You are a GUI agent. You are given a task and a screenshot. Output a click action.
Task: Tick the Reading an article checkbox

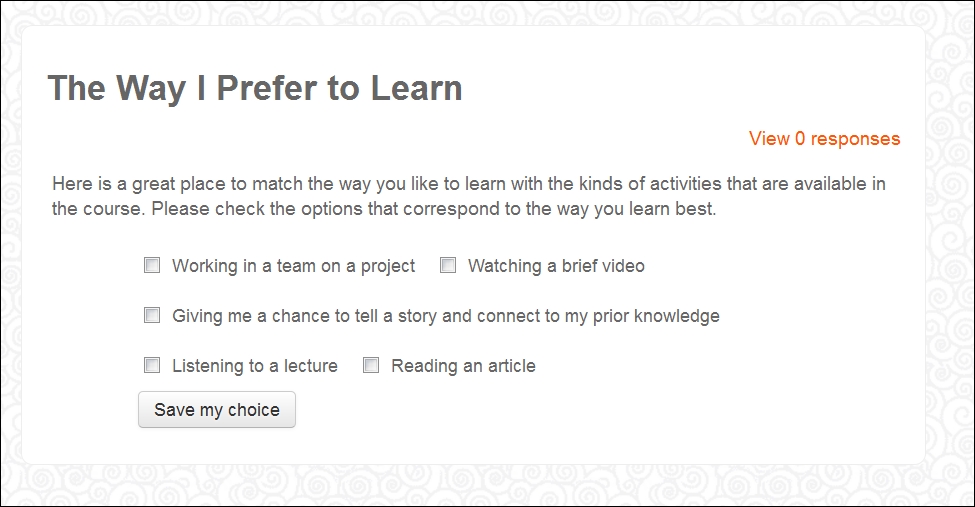[x=371, y=365]
